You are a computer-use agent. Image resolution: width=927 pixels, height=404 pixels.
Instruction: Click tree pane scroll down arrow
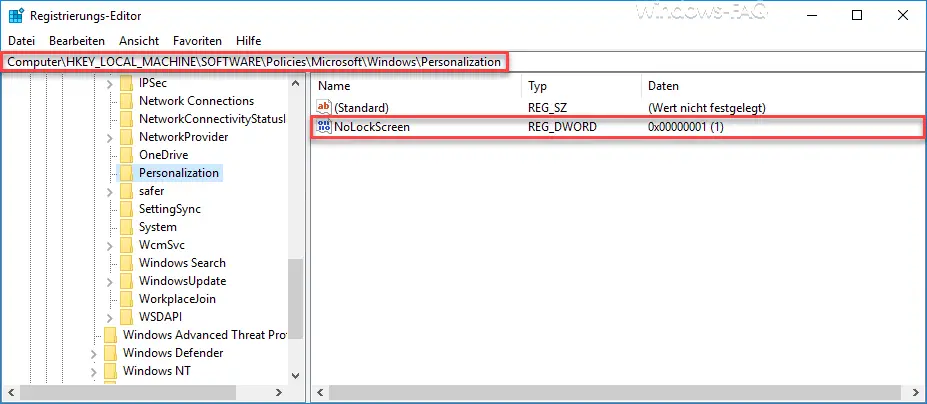tap(296, 375)
